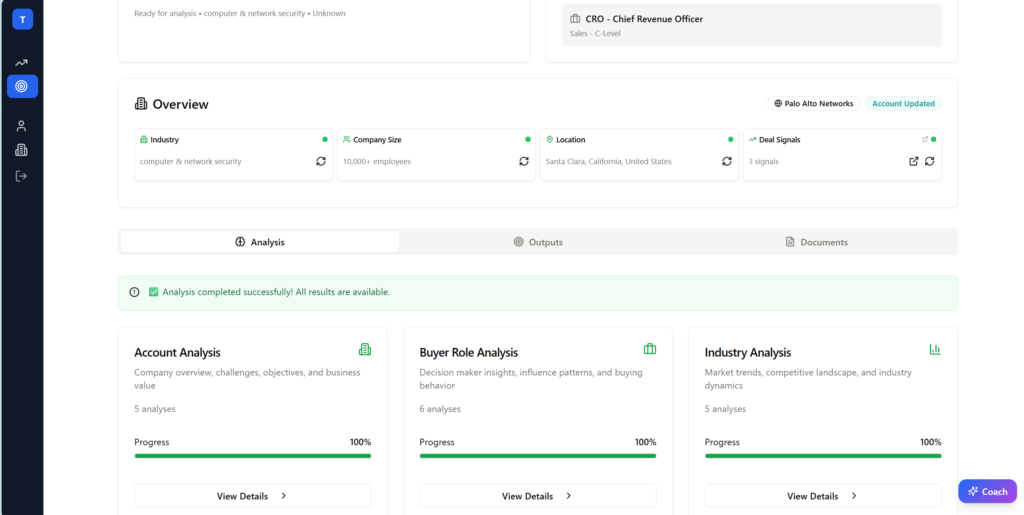This screenshot has height=515, width=1024.
Task: Open the person profile icon in sidebar
Action: click(22, 126)
